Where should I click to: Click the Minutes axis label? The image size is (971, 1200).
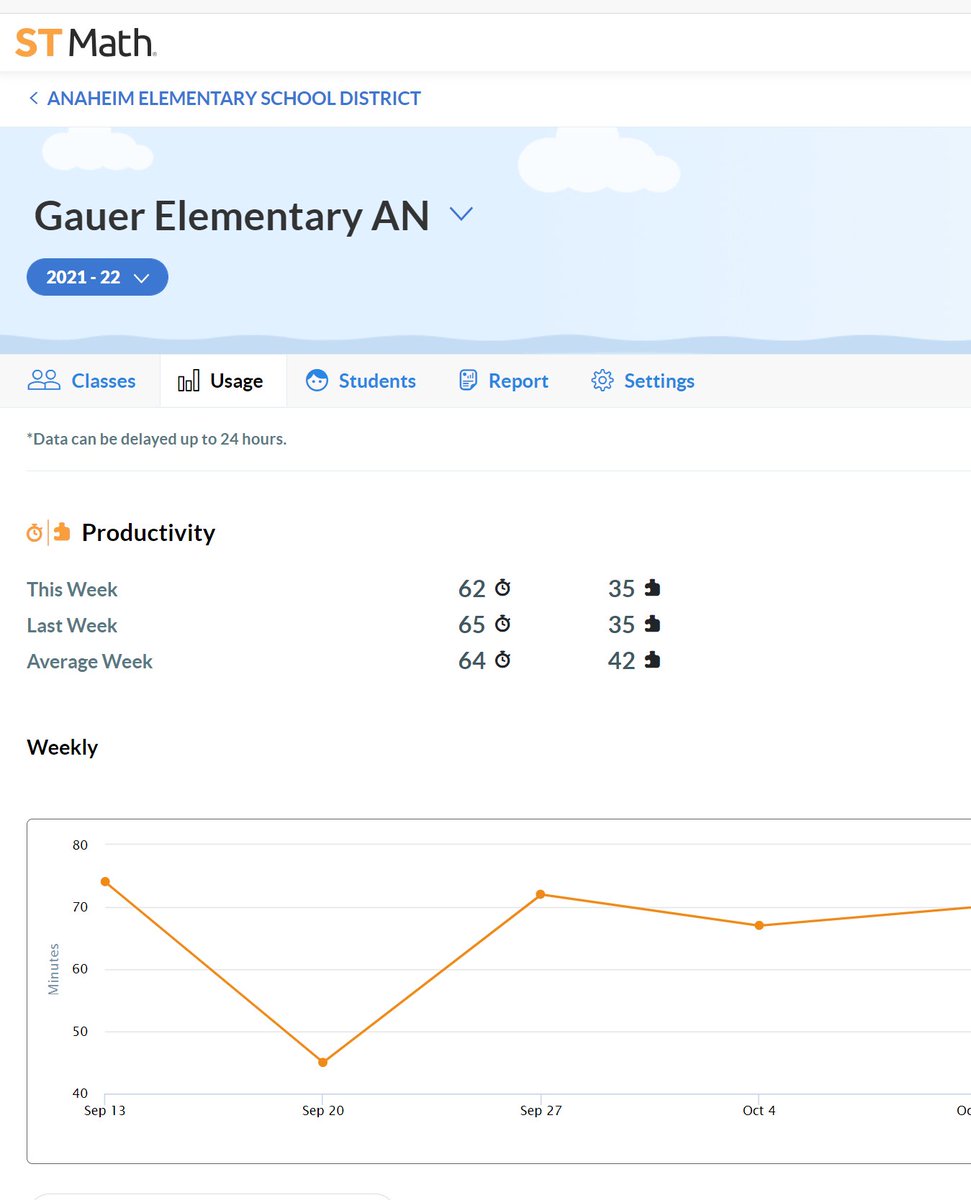pos(54,968)
